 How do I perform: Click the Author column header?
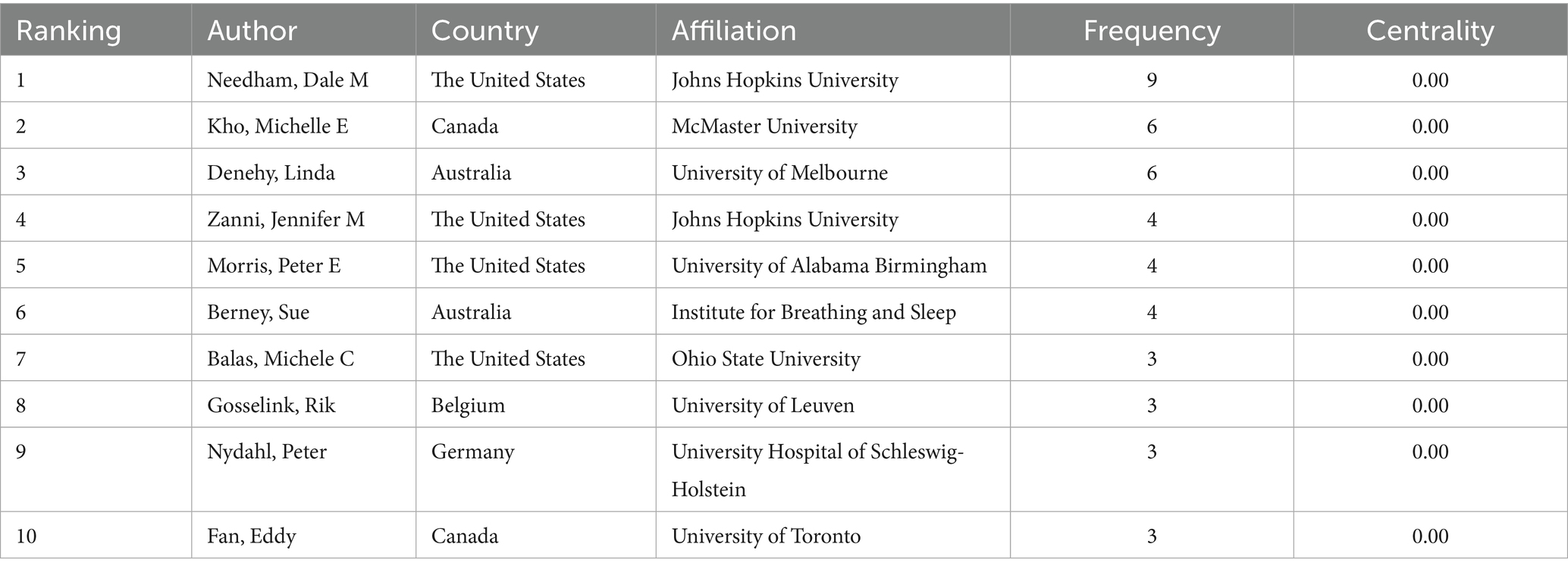pos(252,31)
